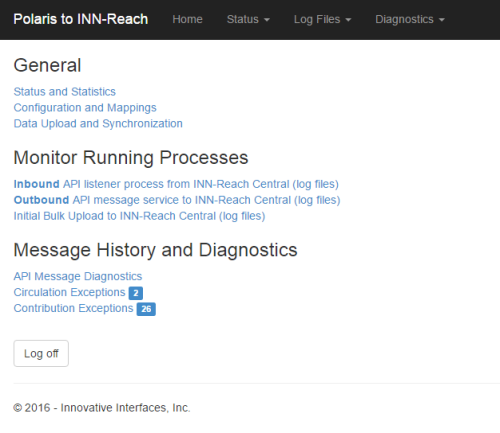The image size is (500, 433).
Task: Select the General section heading
Action: coord(47,65)
